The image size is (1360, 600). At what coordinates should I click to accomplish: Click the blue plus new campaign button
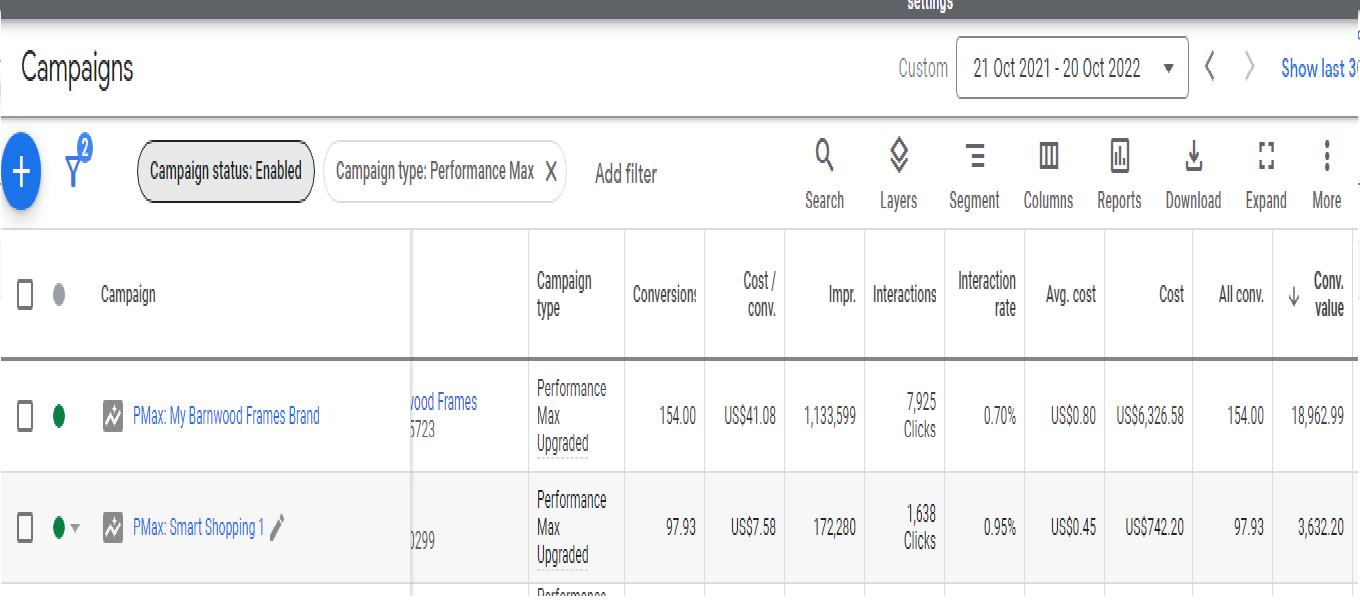(21, 171)
